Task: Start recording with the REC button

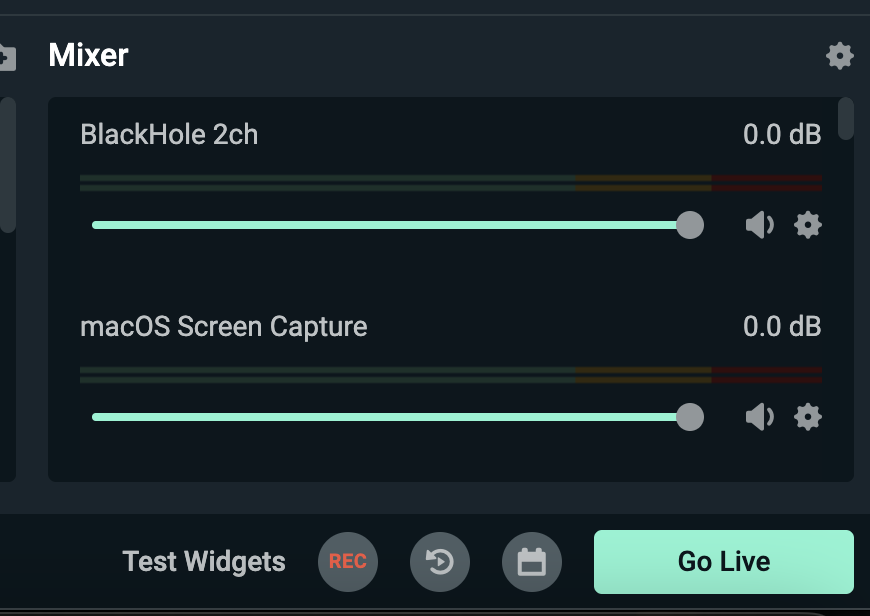Action: [348, 562]
